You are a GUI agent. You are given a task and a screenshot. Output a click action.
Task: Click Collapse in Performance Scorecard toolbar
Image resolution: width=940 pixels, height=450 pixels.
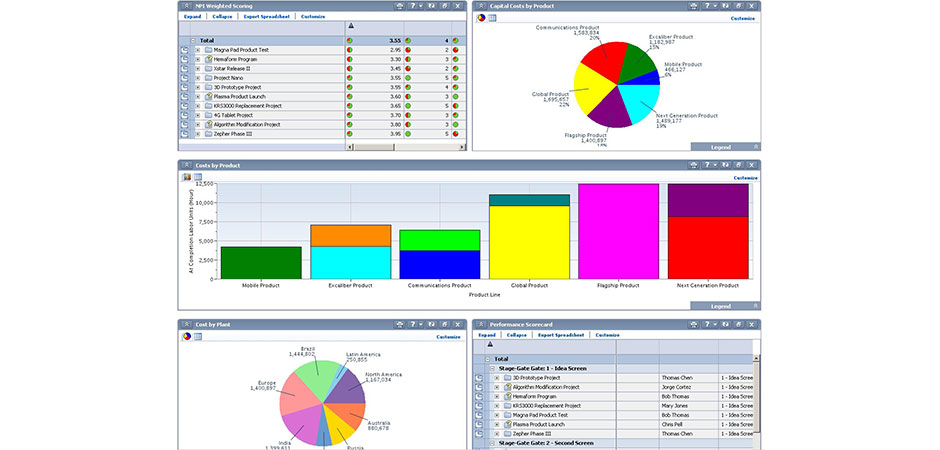click(x=516, y=335)
